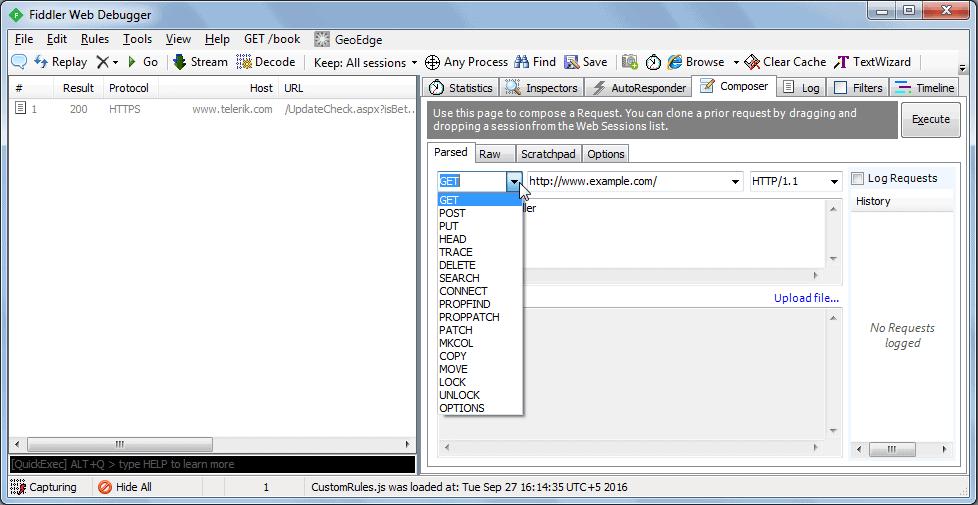Select the Scratchpad sub-tab
Viewport: 978px width, 505px height.
point(548,154)
